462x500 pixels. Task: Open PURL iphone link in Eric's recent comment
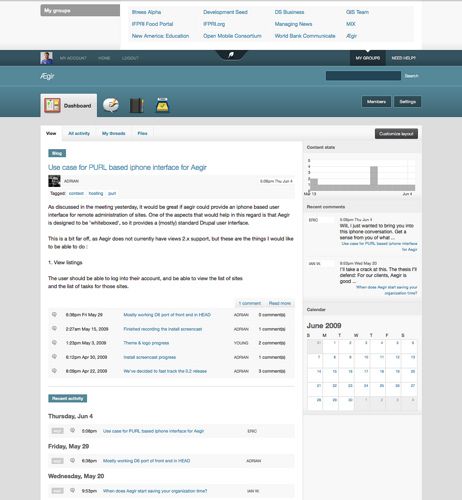379,246
